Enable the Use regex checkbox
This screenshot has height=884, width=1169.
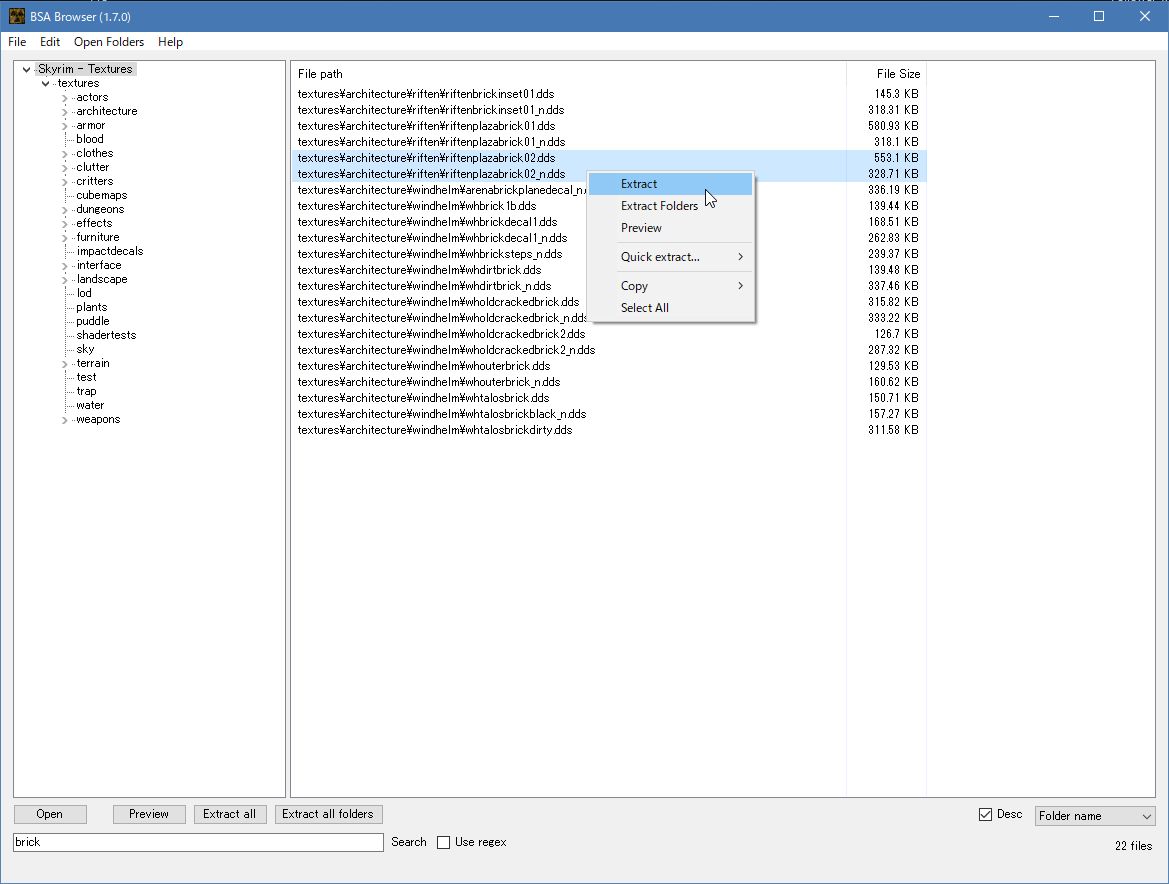point(444,842)
